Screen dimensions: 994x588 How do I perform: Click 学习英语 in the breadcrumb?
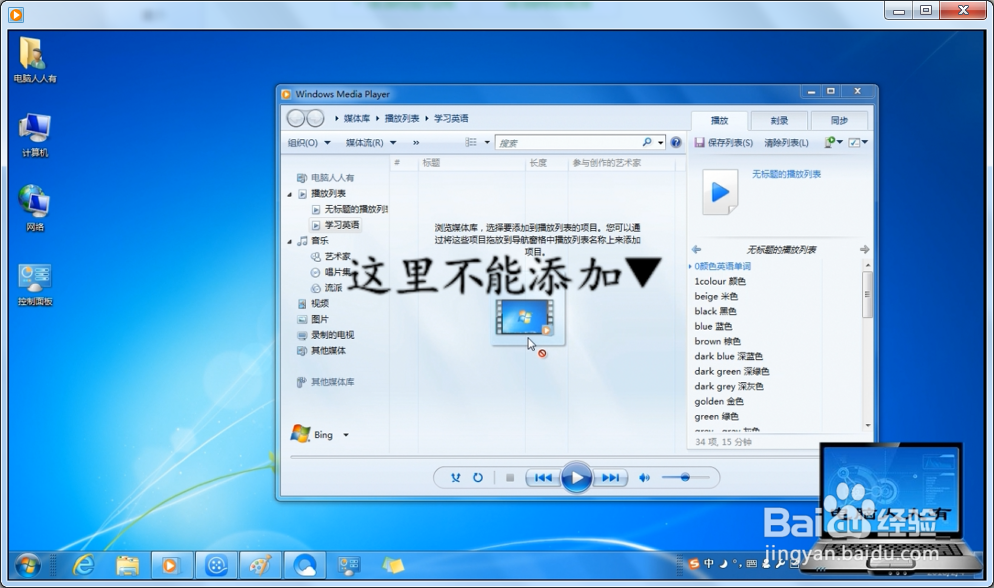[451, 118]
